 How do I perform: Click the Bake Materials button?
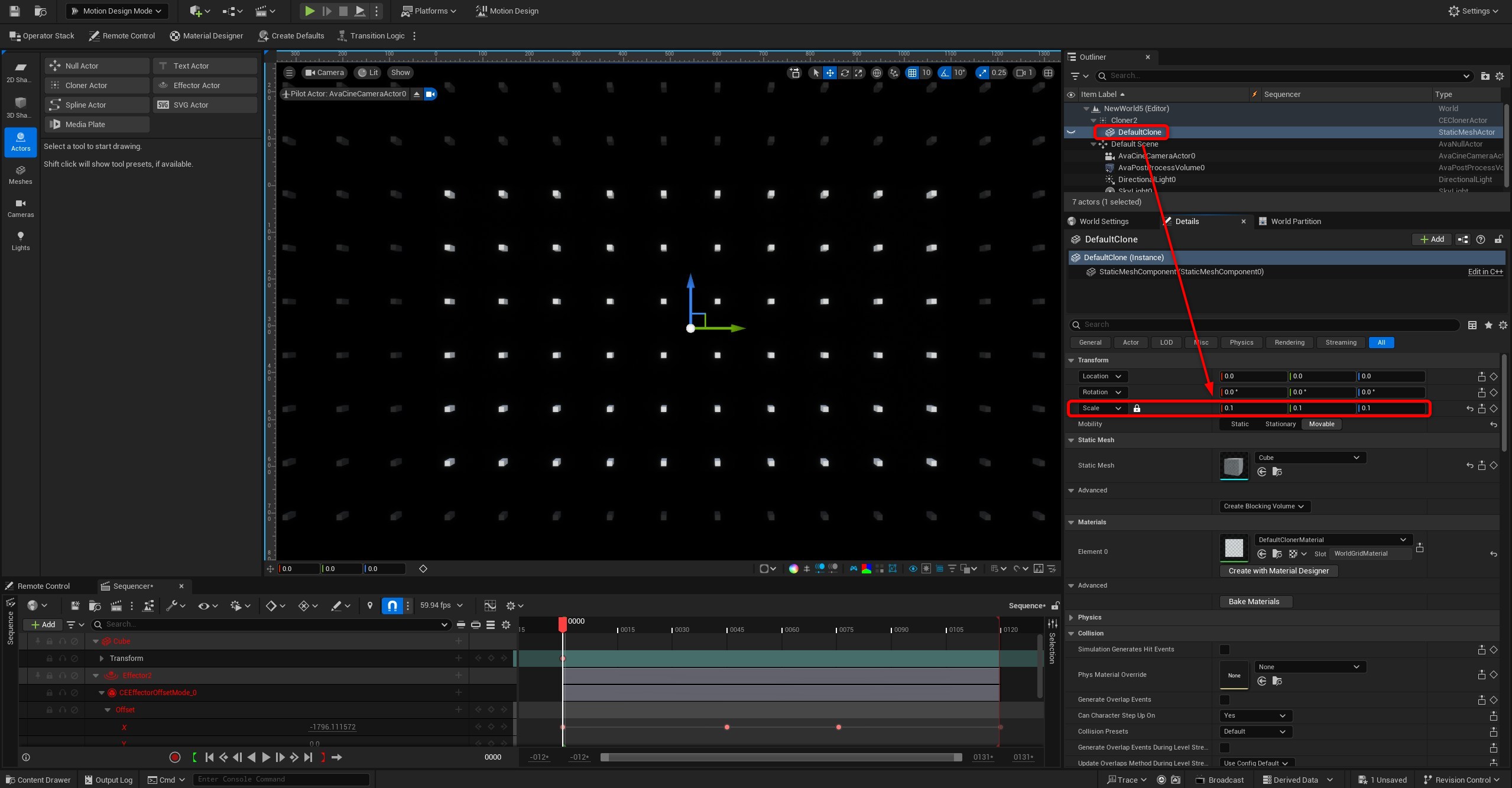1255,602
